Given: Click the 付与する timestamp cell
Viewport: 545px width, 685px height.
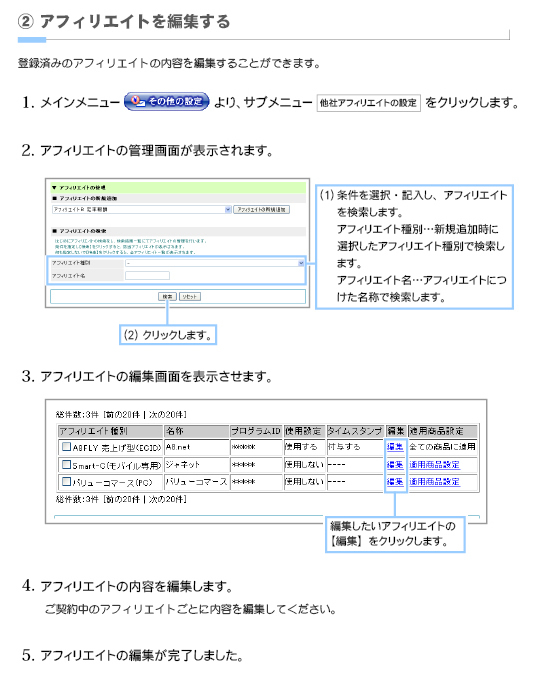Looking at the screenshot, I should [x=355, y=447].
